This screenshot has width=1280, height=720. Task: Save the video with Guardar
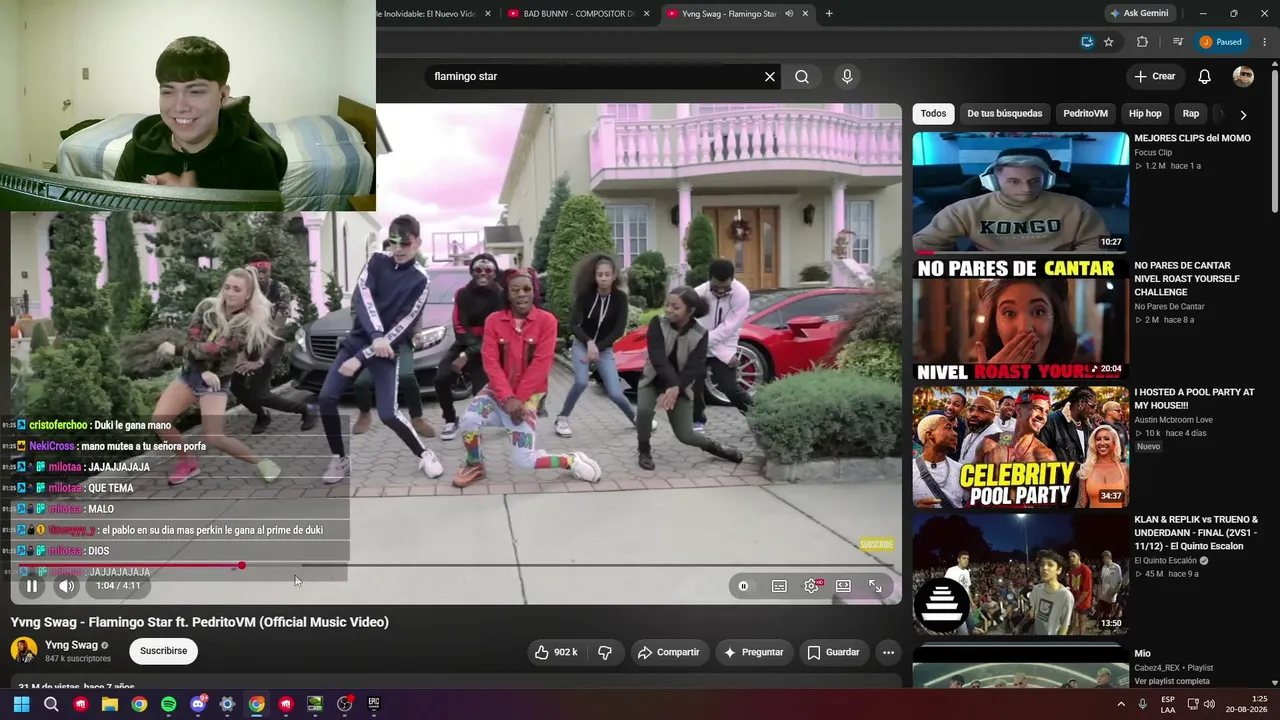[x=834, y=652]
